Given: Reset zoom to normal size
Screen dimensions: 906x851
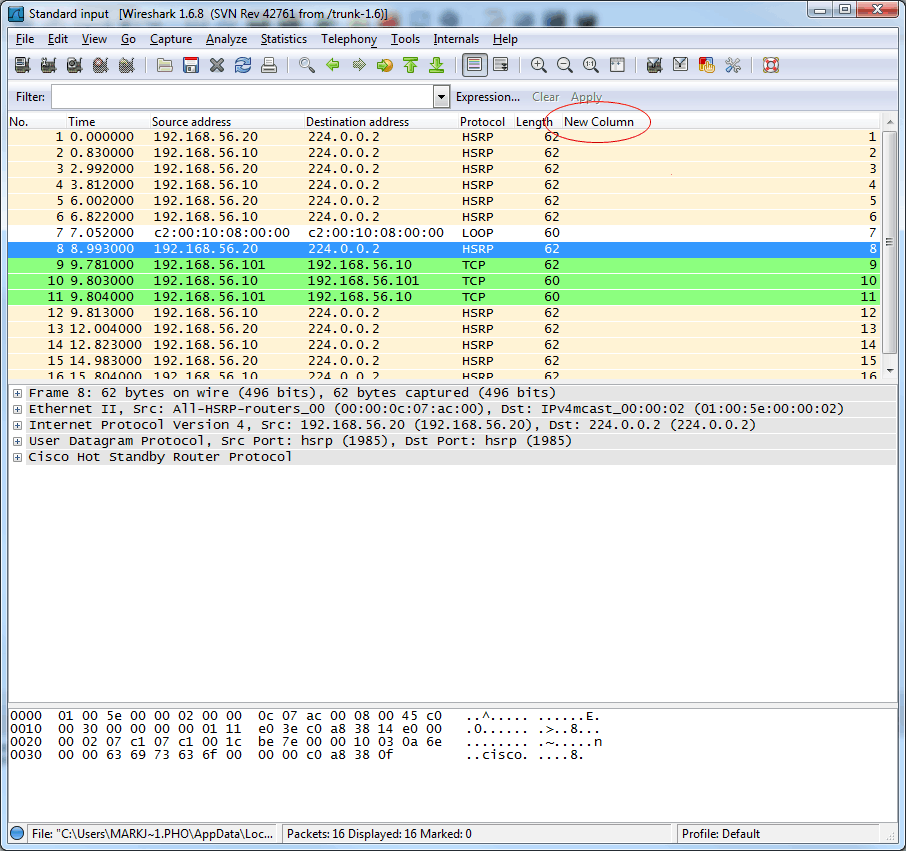Looking at the screenshot, I should coord(591,65).
